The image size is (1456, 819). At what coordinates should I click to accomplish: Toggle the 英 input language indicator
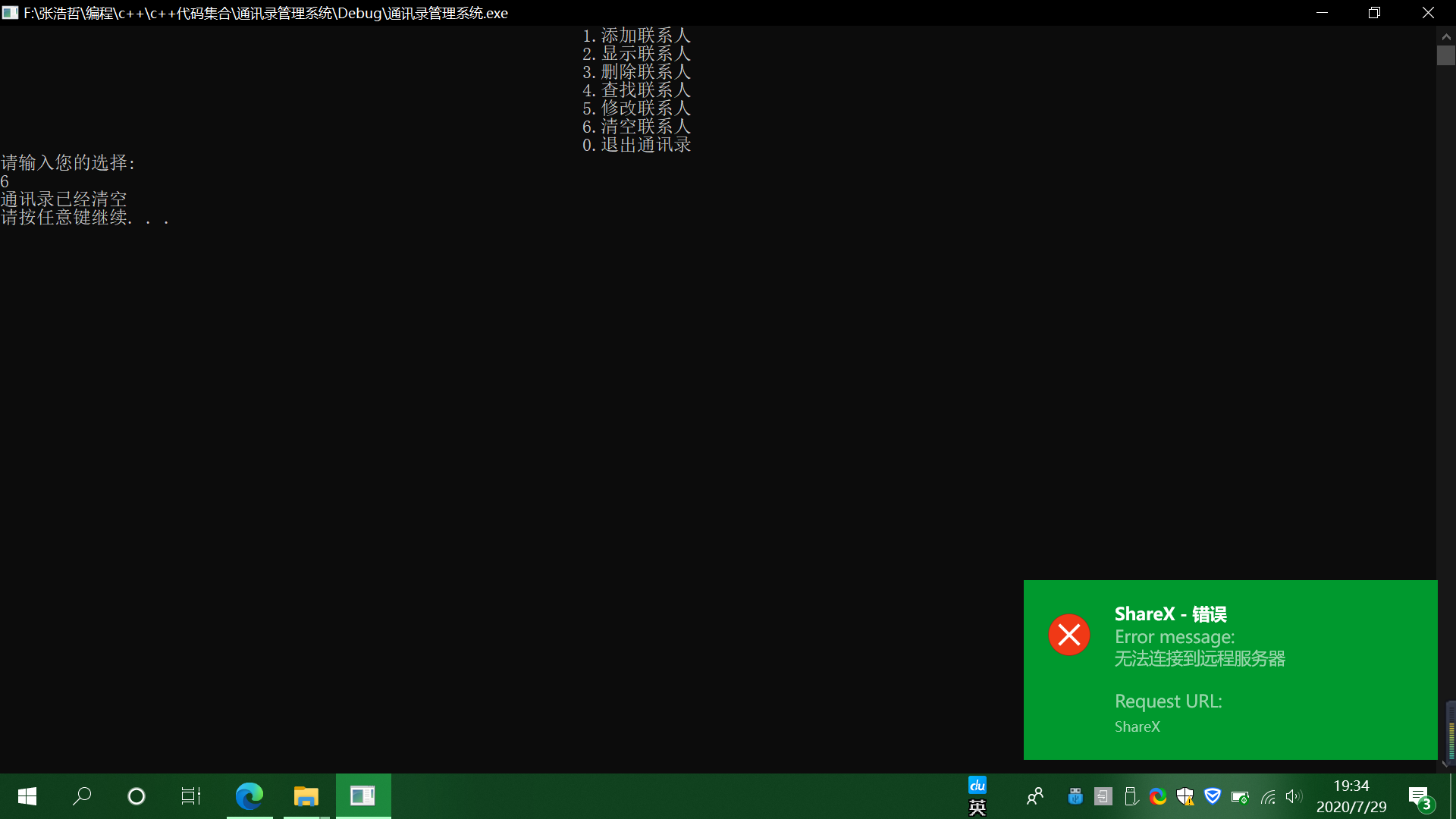[977, 808]
